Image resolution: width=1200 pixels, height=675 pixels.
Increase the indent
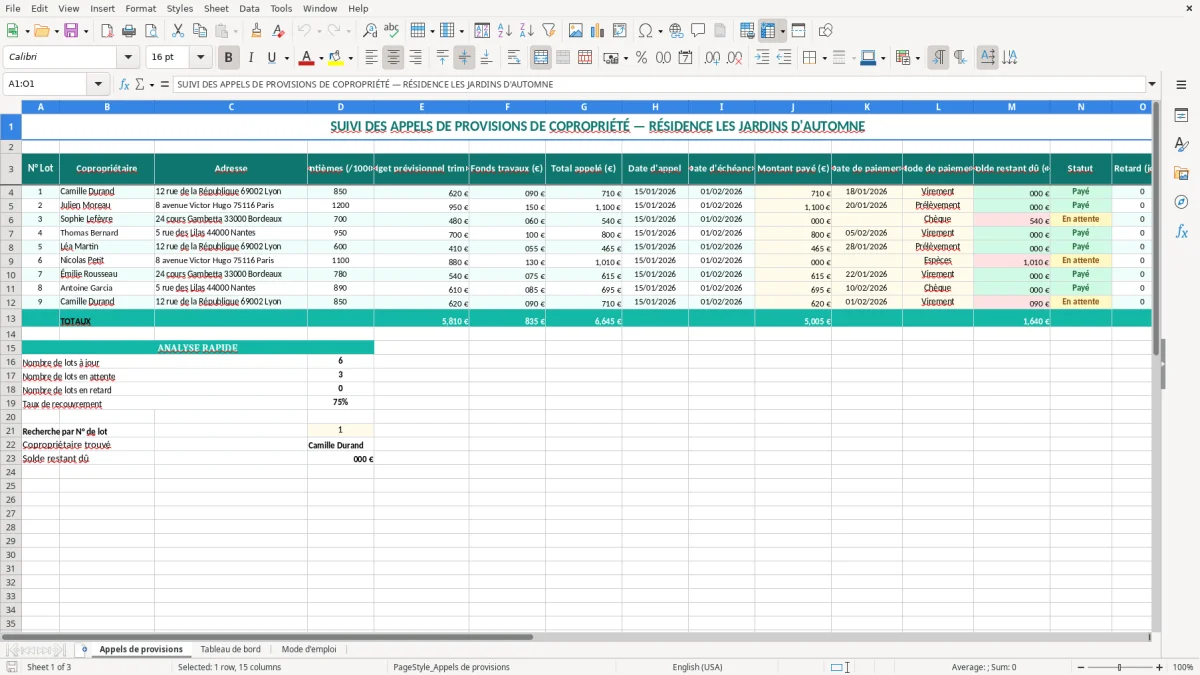coord(762,58)
